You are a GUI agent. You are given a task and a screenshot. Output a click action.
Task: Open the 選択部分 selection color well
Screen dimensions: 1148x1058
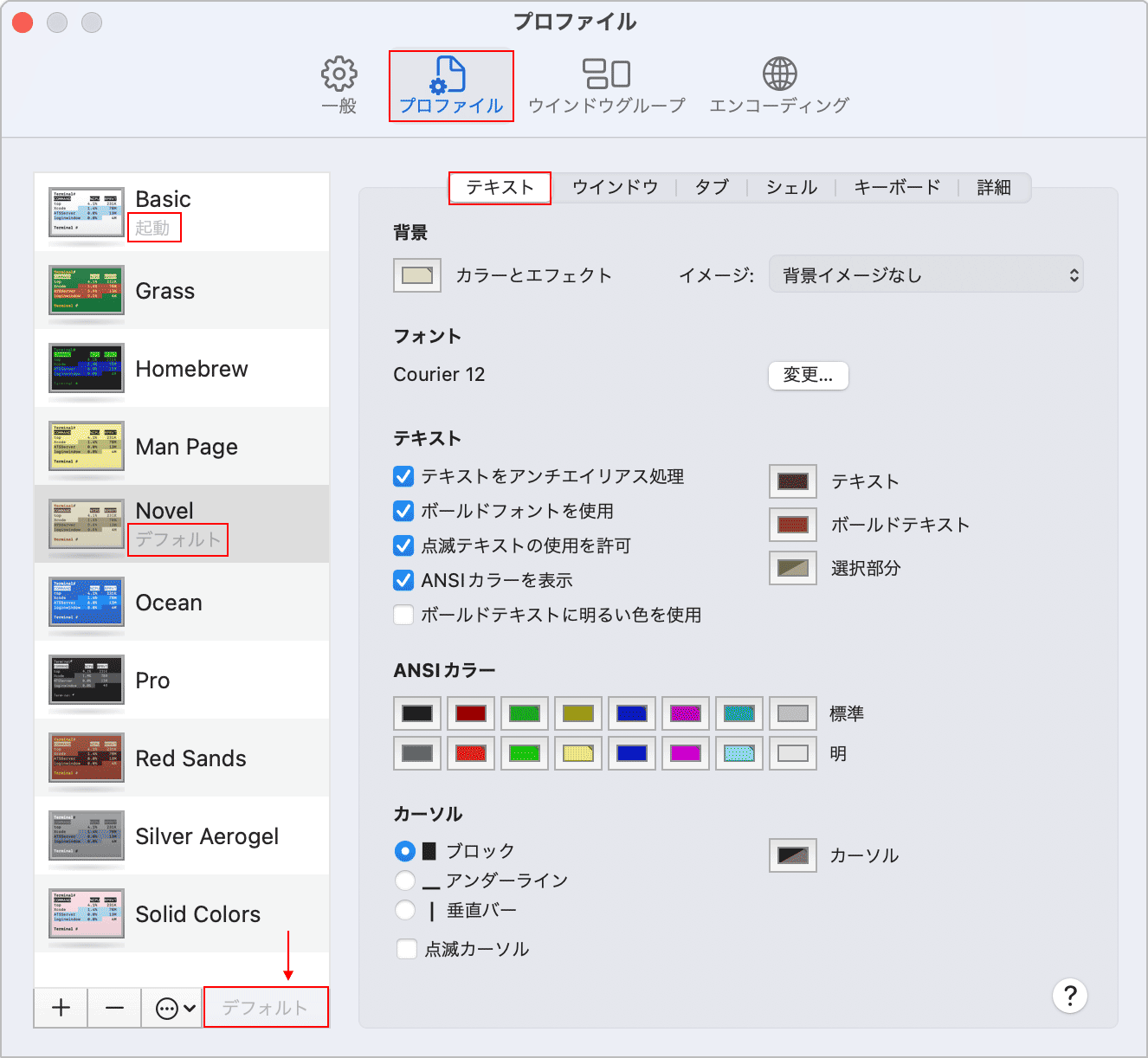click(793, 568)
